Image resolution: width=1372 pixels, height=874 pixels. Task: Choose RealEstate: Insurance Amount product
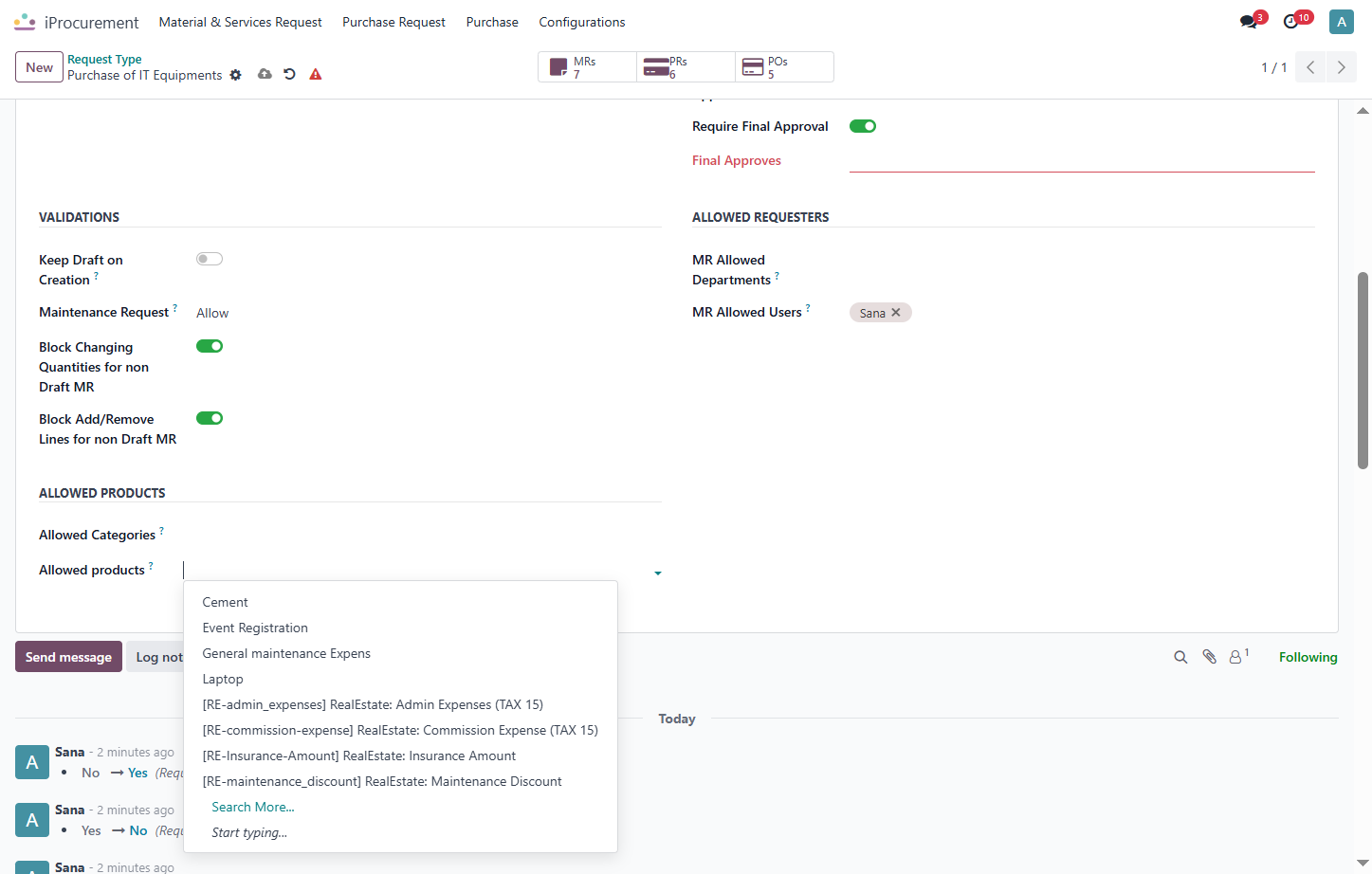[400, 756]
